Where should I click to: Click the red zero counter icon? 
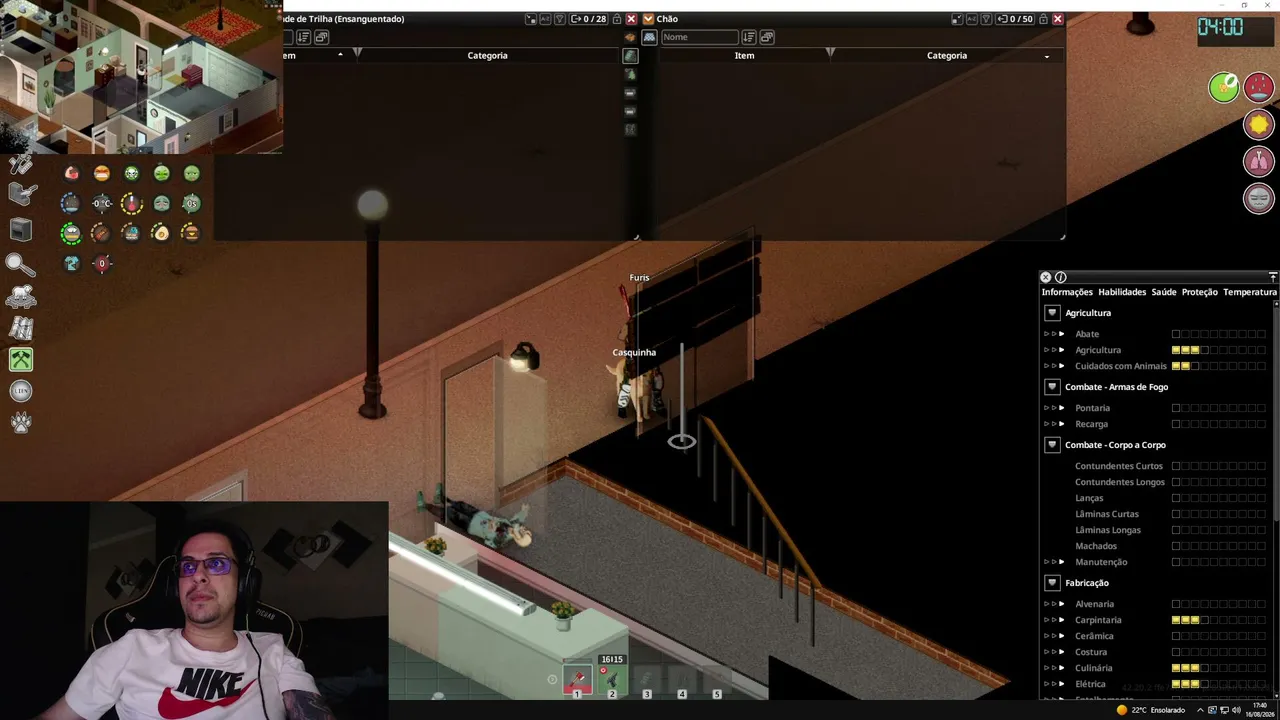tap(101, 263)
